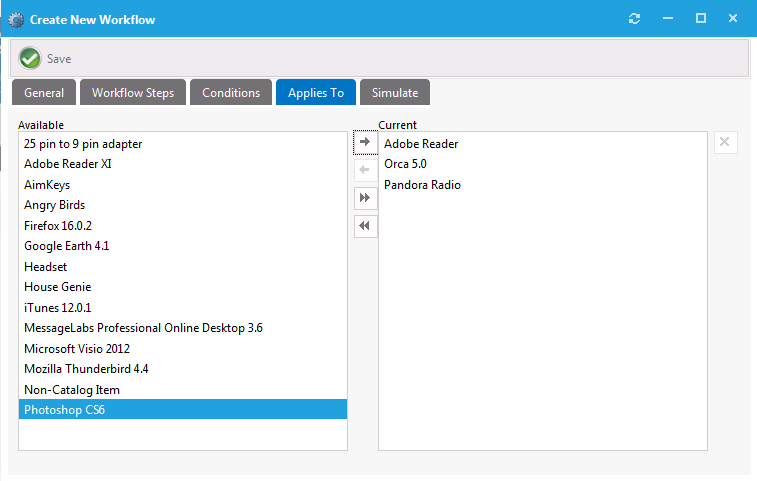
Task: Select "MessageLabs Professional Online Desktop 3.6"
Action: pos(182,328)
